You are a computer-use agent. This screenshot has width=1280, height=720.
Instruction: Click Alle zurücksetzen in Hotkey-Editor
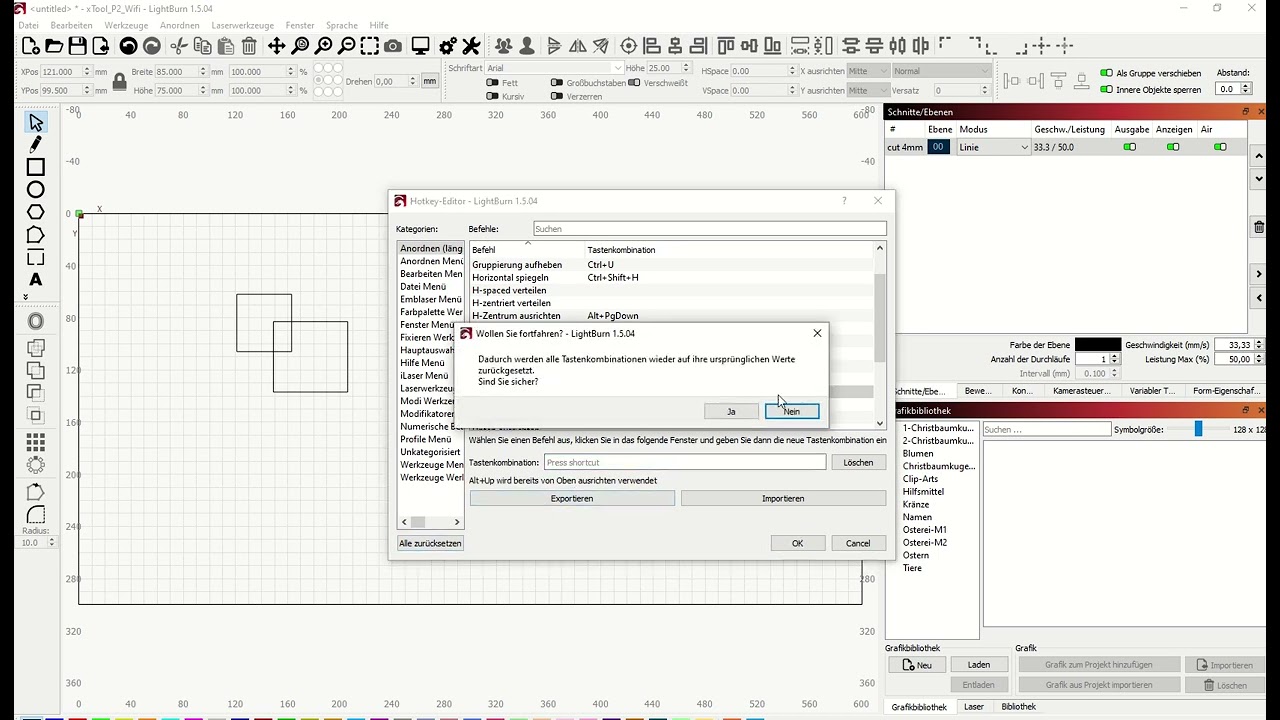pos(430,543)
